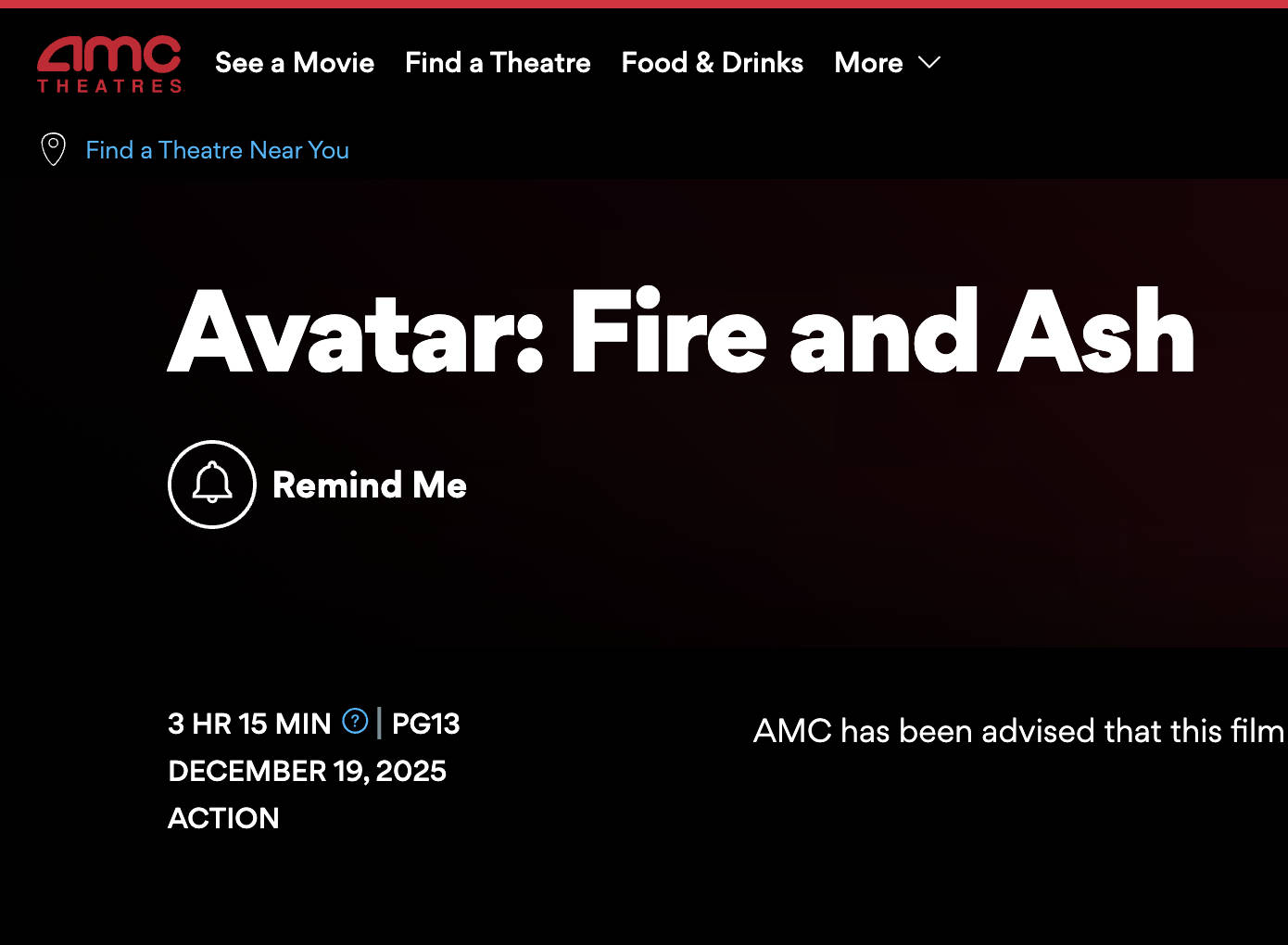The height and width of the screenshot is (945, 1288).
Task: Click the AMC Theatres logo
Action: 109,56
